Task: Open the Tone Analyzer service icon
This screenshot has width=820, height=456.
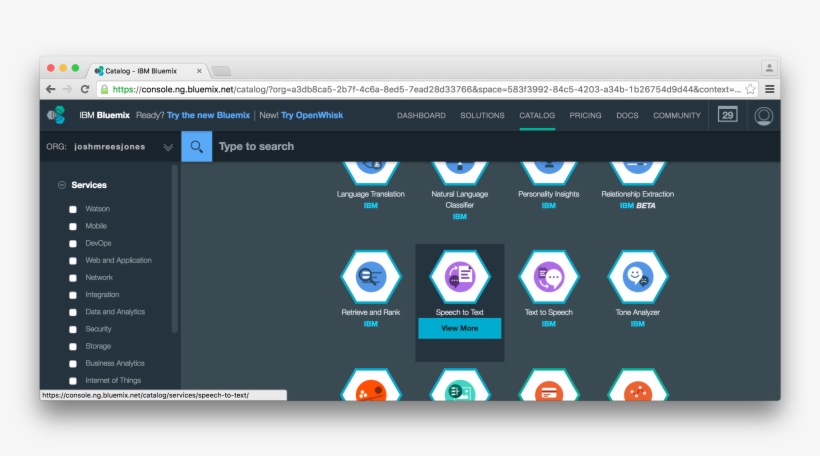Action: click(637, 277)
